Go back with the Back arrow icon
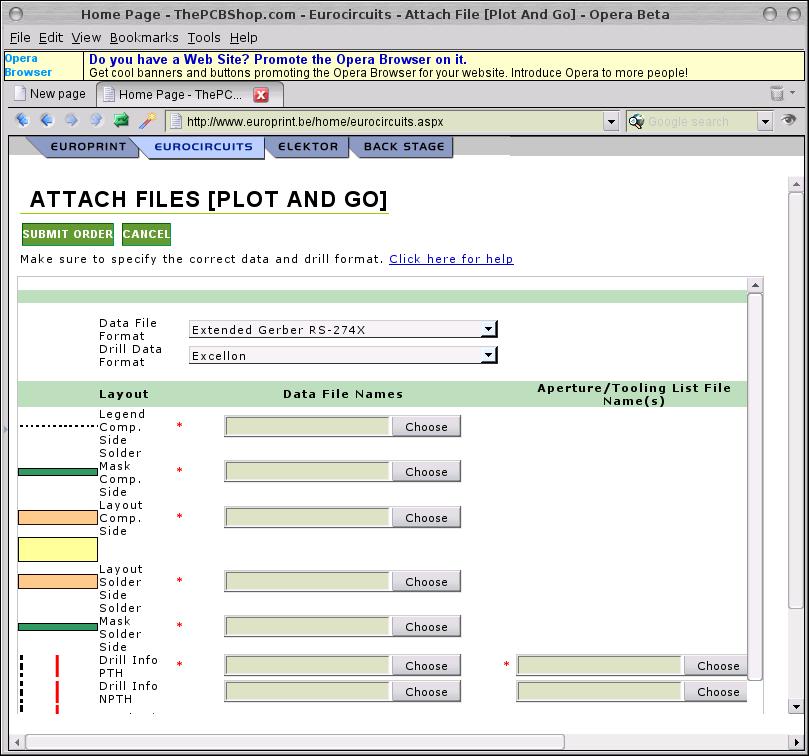 (x=47, y=121)
